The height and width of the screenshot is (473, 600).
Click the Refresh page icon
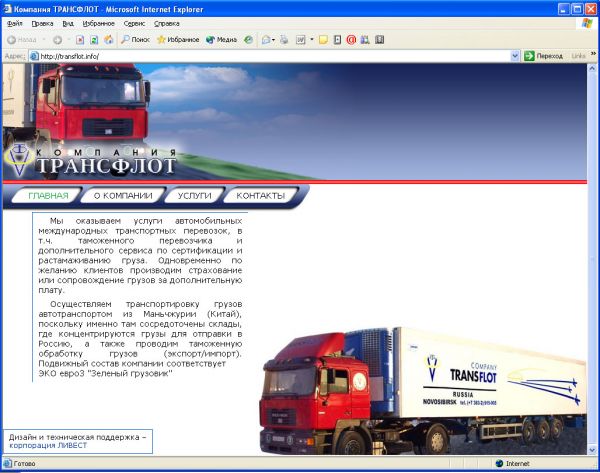[94, 40]
